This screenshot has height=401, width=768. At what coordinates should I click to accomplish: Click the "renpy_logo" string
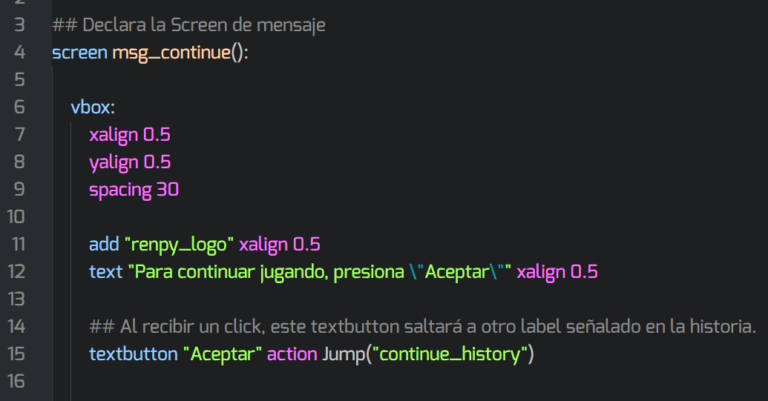click(178, 244)
